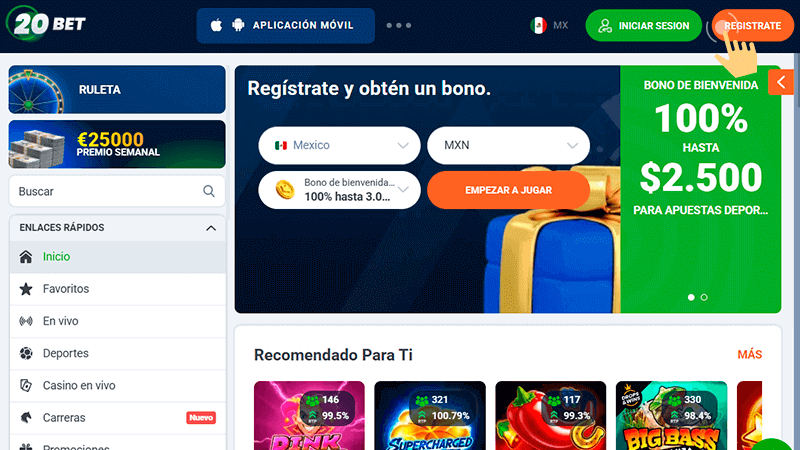Click the magnifier icon in Buscar field
This screenshot has height=450, width=800.
tap(209, 191)
